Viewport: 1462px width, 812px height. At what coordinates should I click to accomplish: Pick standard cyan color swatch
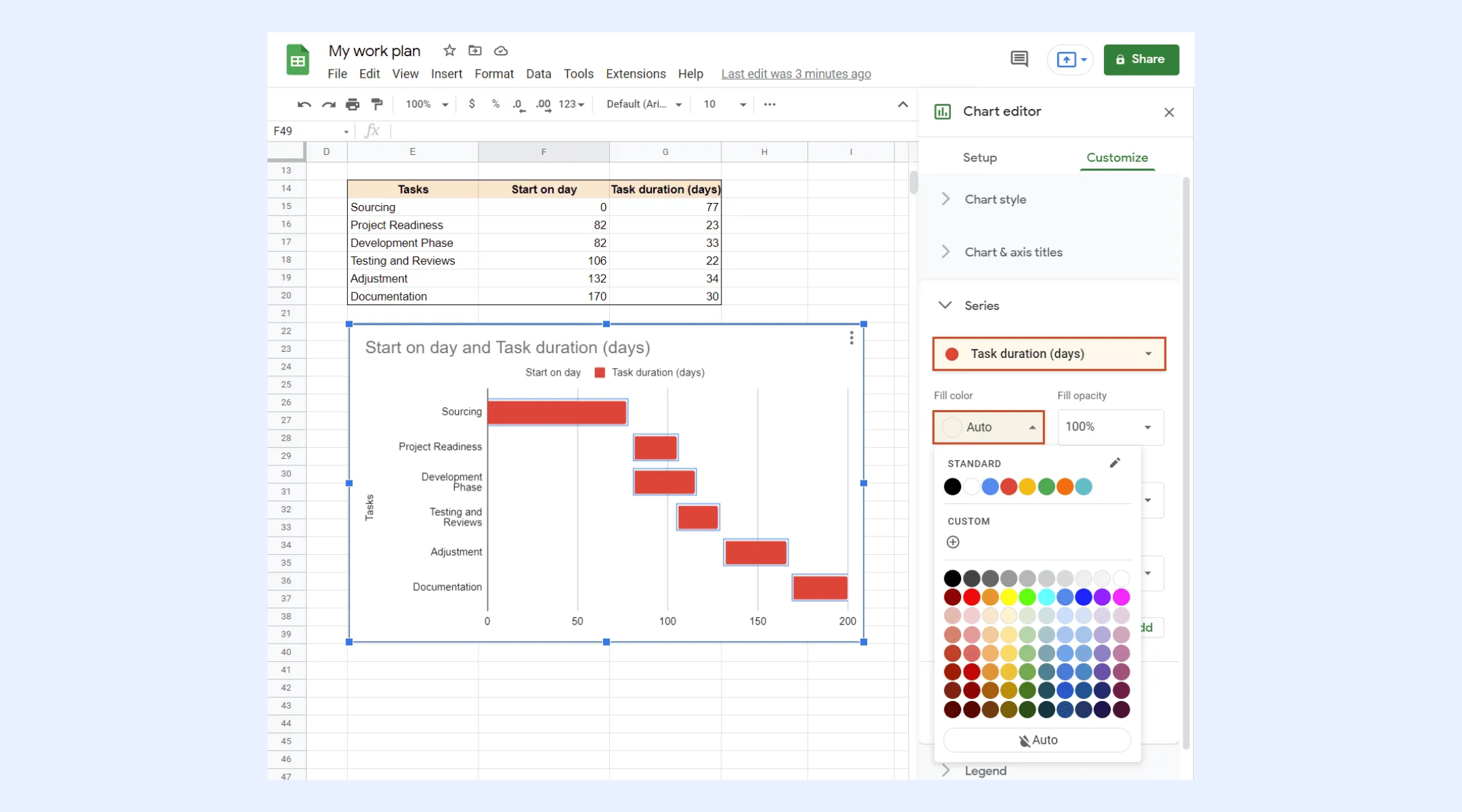pos(1084,487)
